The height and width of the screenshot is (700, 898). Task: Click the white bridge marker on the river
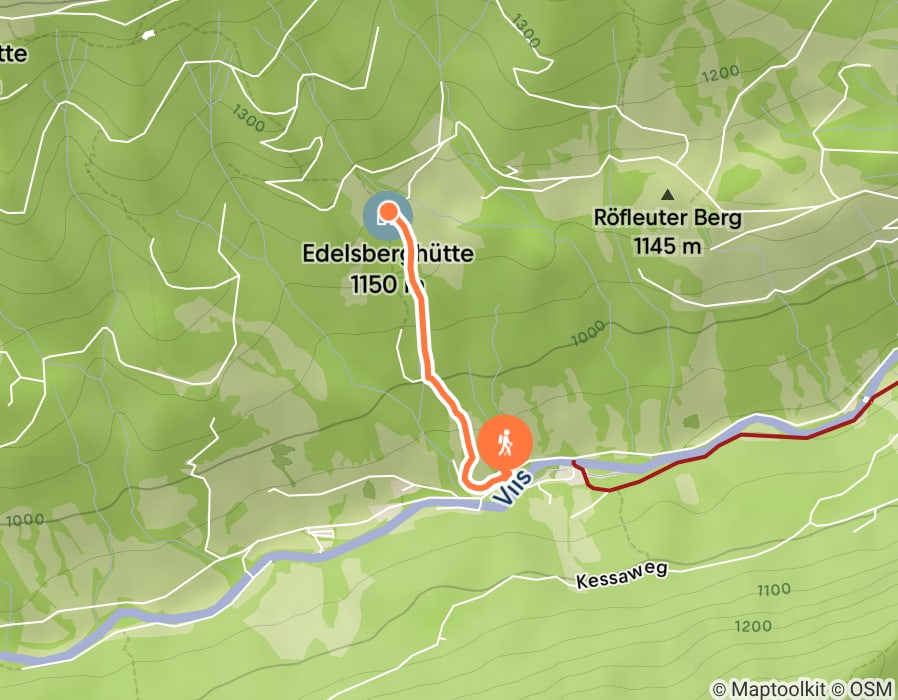pos(867,399)
